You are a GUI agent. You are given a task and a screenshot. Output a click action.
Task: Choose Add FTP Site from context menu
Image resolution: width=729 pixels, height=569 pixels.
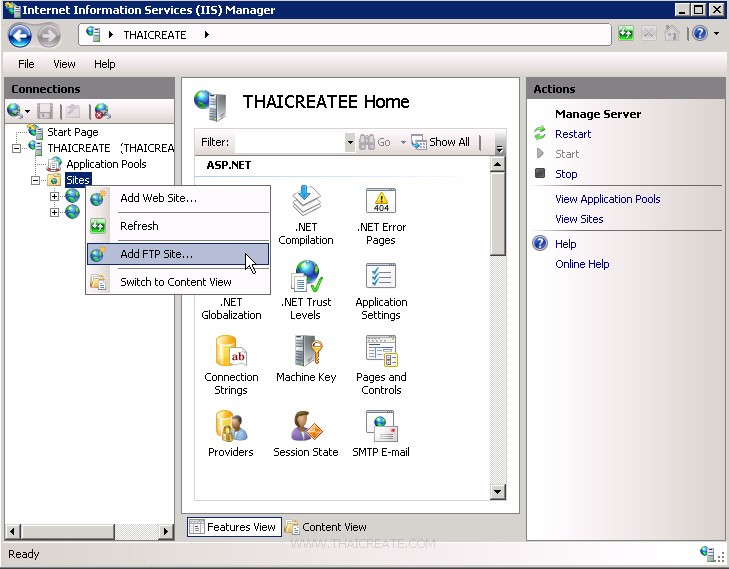(157, 254)
